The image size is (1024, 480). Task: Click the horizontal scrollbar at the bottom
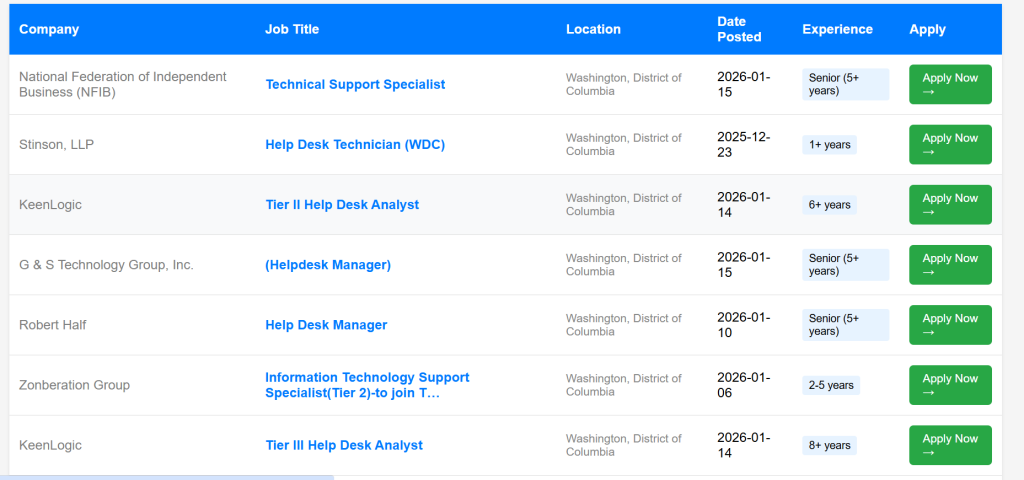pos(167,477)
